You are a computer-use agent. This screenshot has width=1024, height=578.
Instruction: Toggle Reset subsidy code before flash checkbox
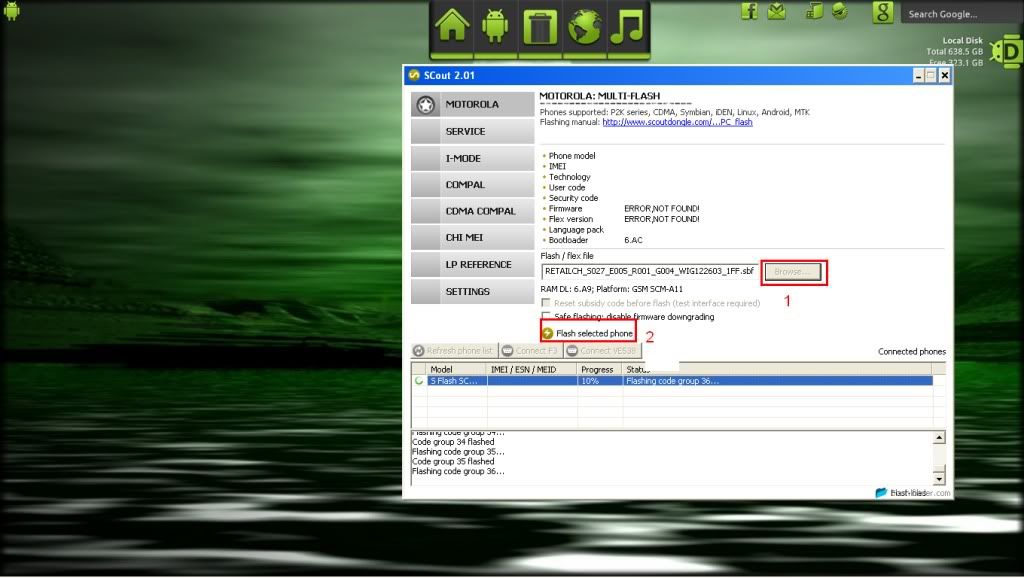click(546, 303)
